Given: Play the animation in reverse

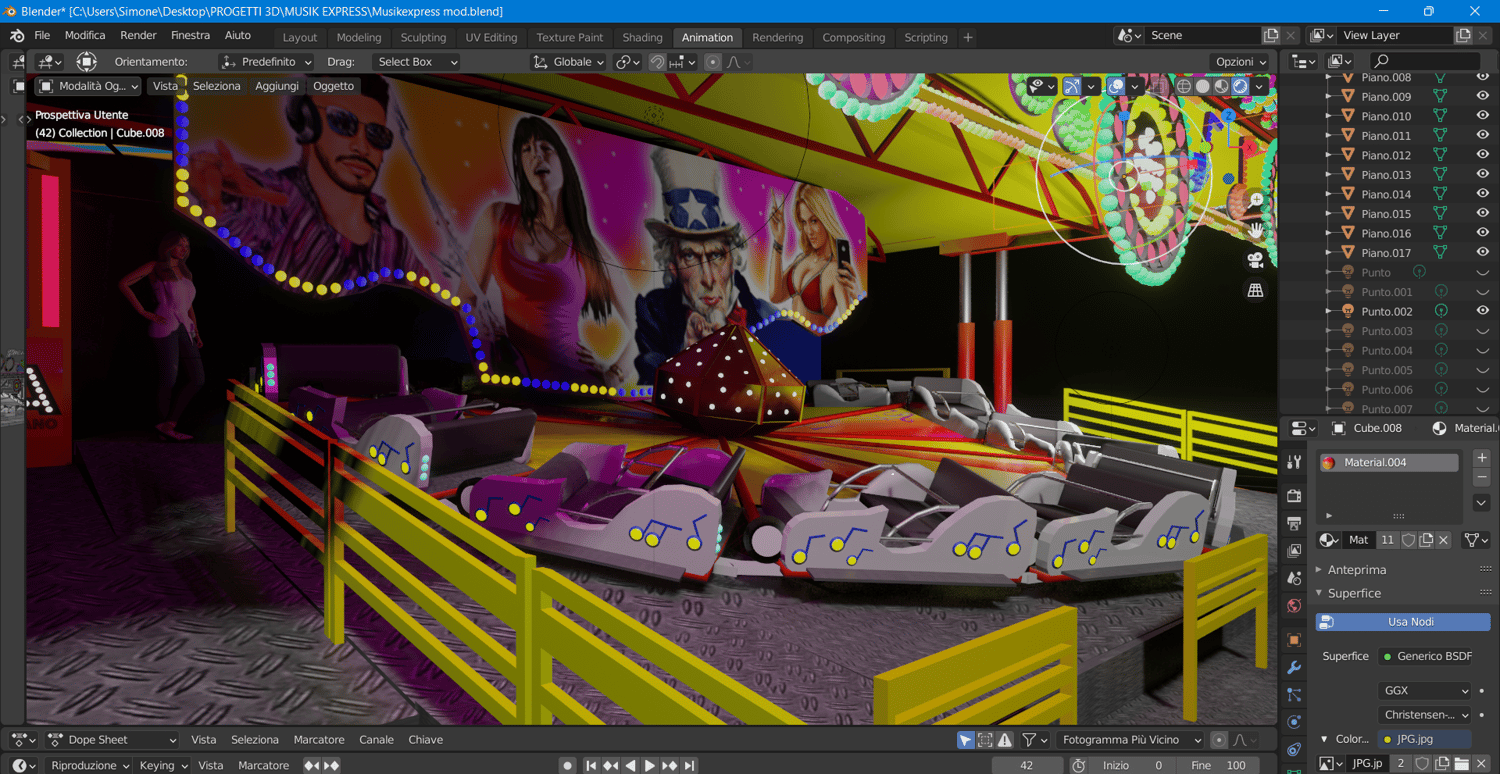Looking at the screenshot, I should [630, 765].
